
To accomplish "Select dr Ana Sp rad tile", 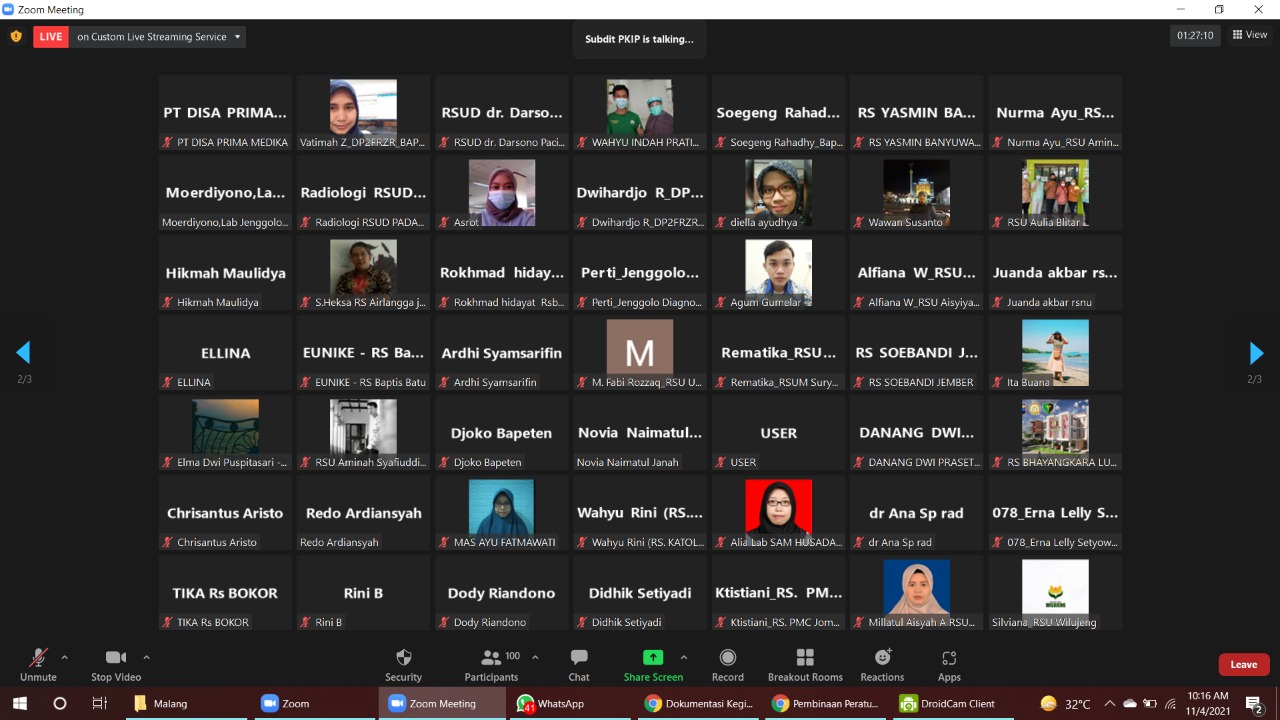I will click(x=916, y=513).
